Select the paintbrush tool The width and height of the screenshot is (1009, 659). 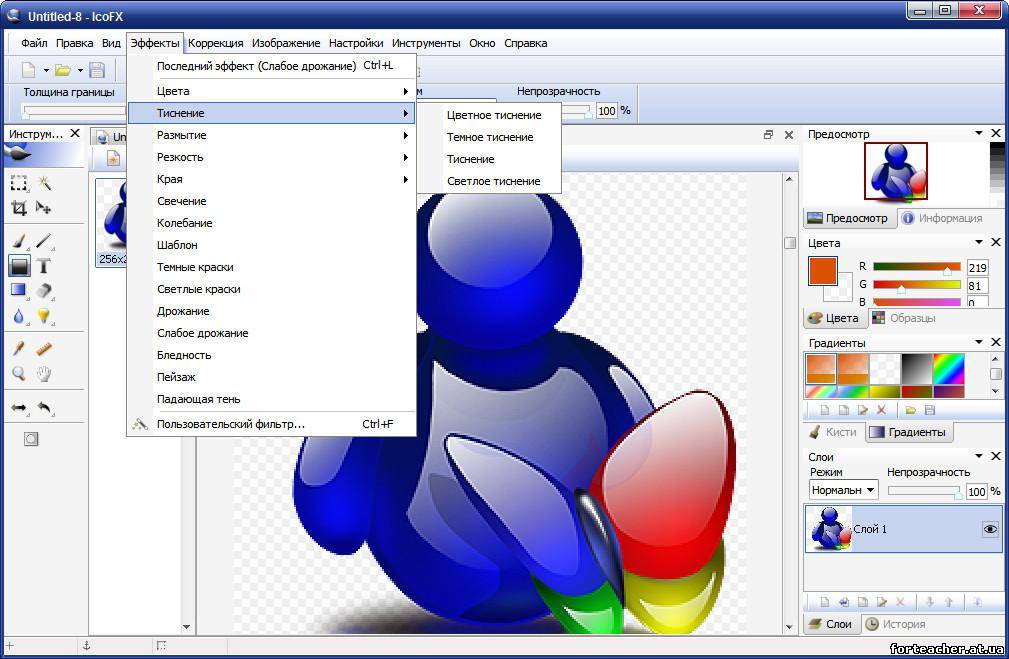(19, 241)
